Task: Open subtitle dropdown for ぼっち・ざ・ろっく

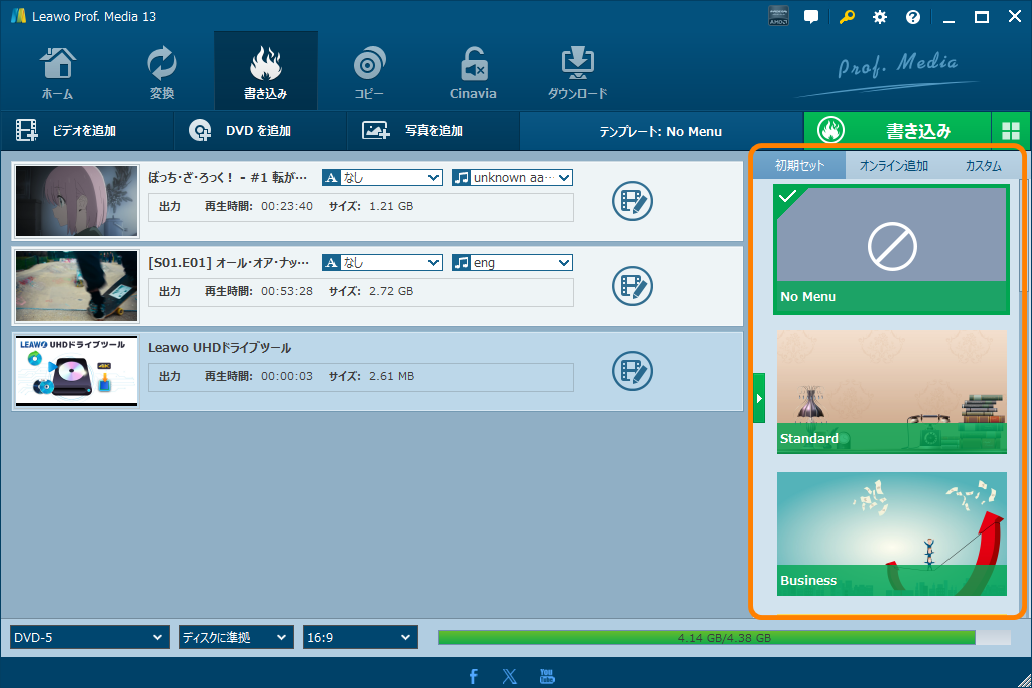Action: 382,177
